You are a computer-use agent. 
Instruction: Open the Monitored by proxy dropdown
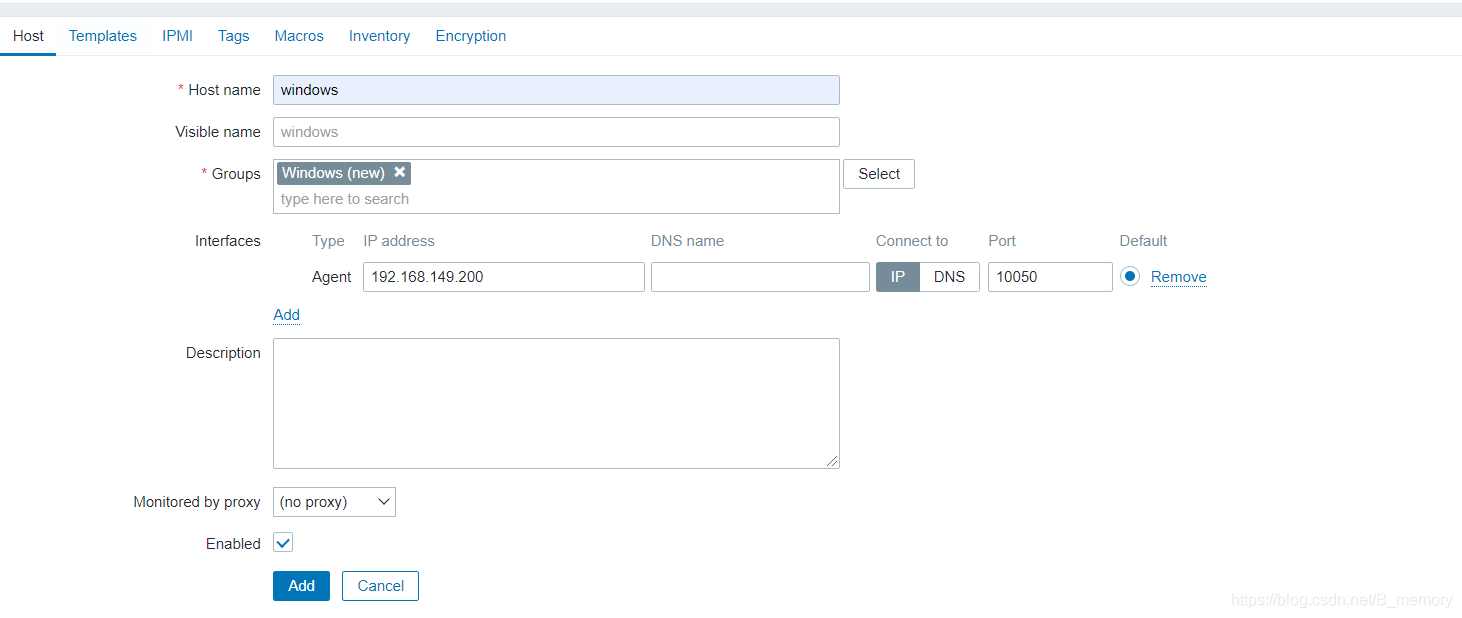click(334, 502)
